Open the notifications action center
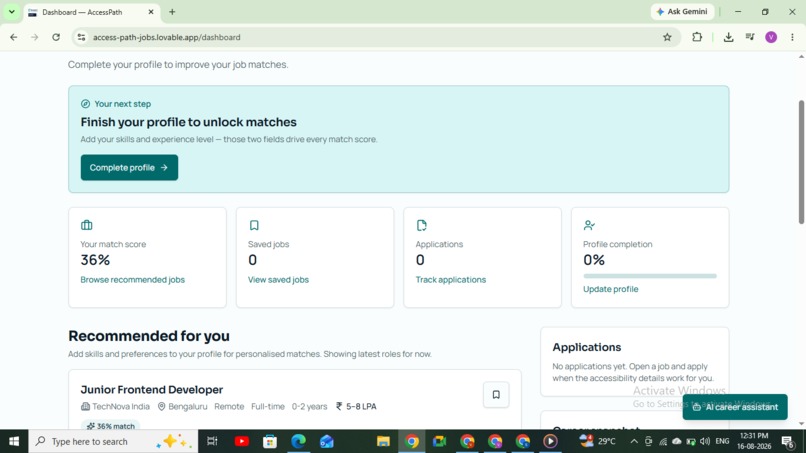 click(x=788, y=441)
